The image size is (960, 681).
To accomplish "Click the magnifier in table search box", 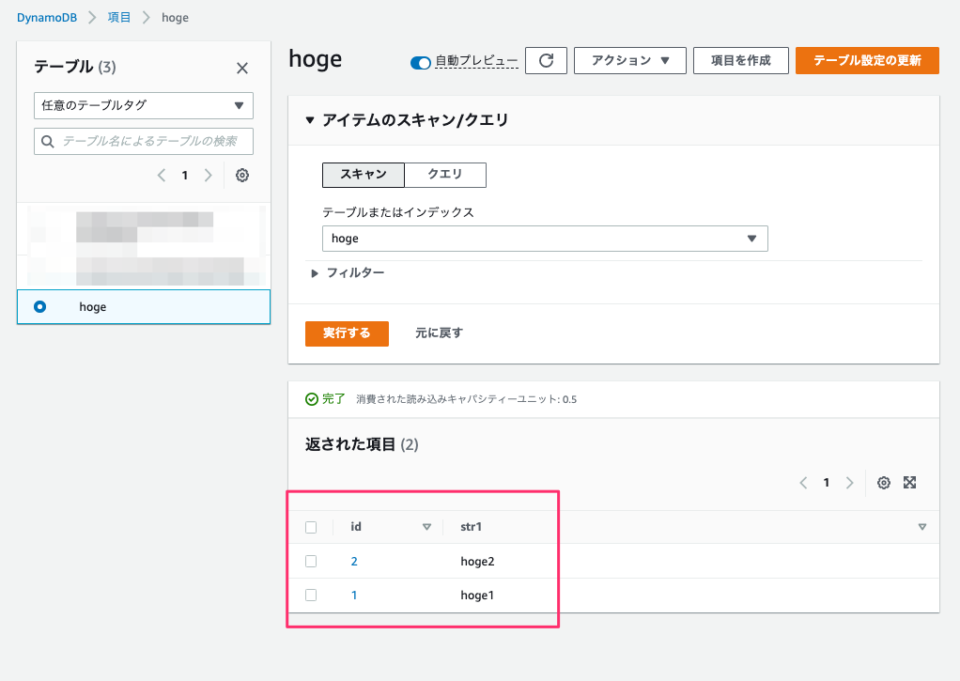I will [x=48, y=141].
